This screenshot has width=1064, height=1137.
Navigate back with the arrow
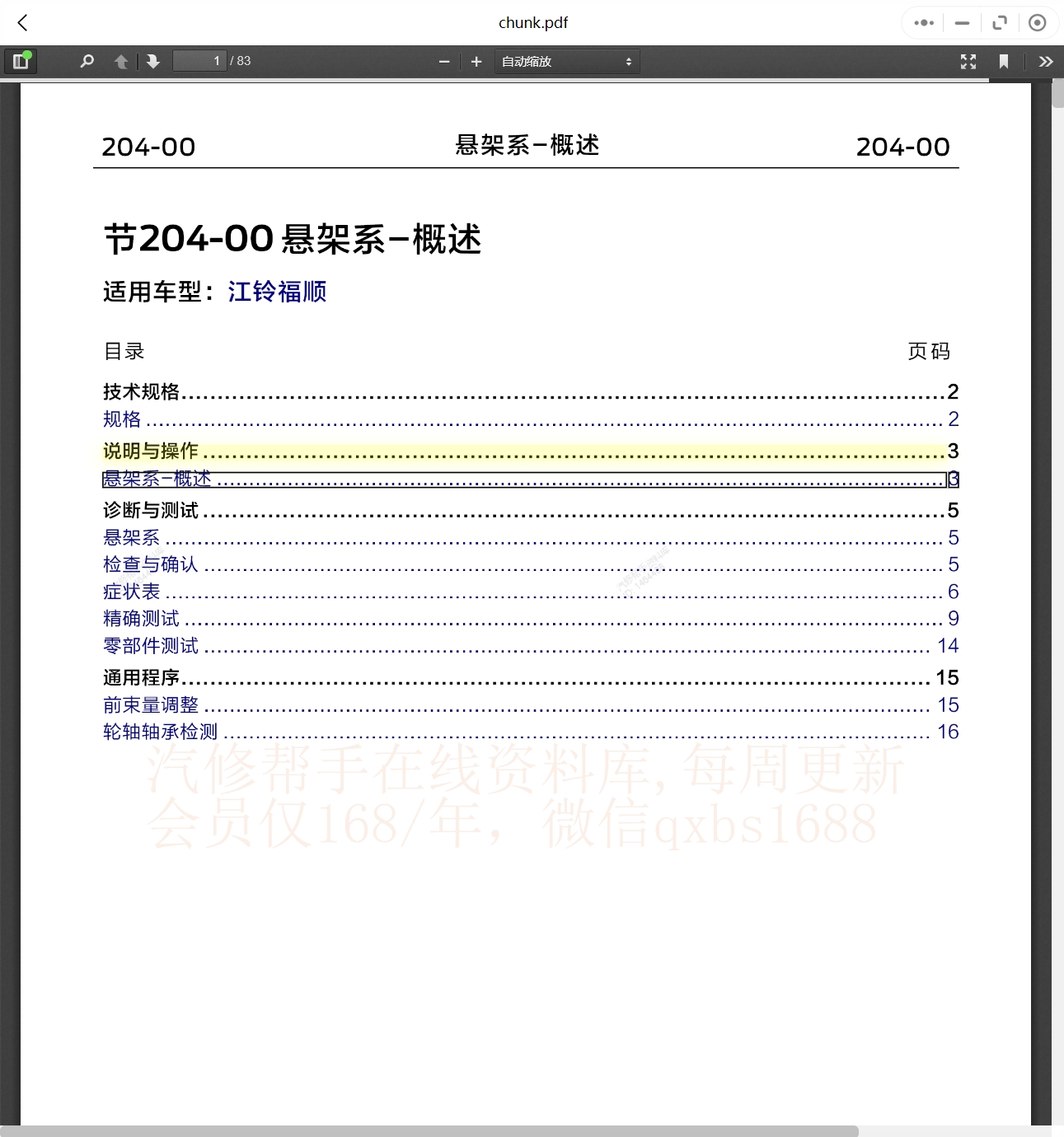[22, 22]
